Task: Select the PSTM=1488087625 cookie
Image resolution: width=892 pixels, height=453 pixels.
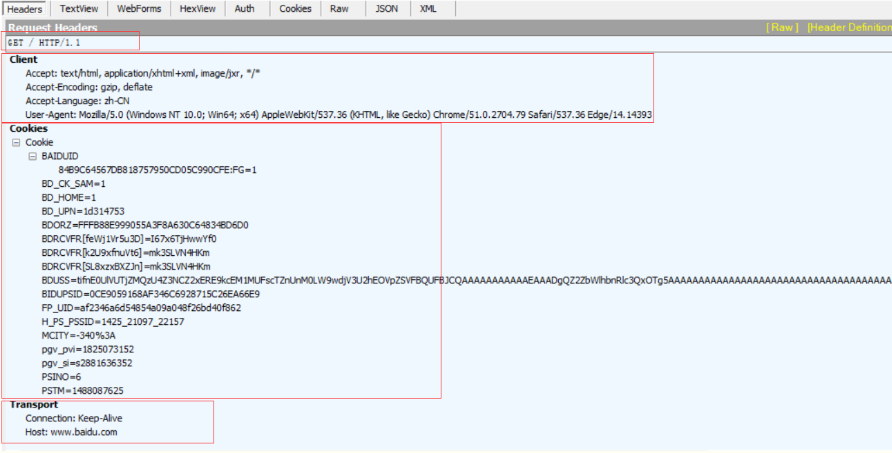Action: pyautogui.click(x=82, y=390)
